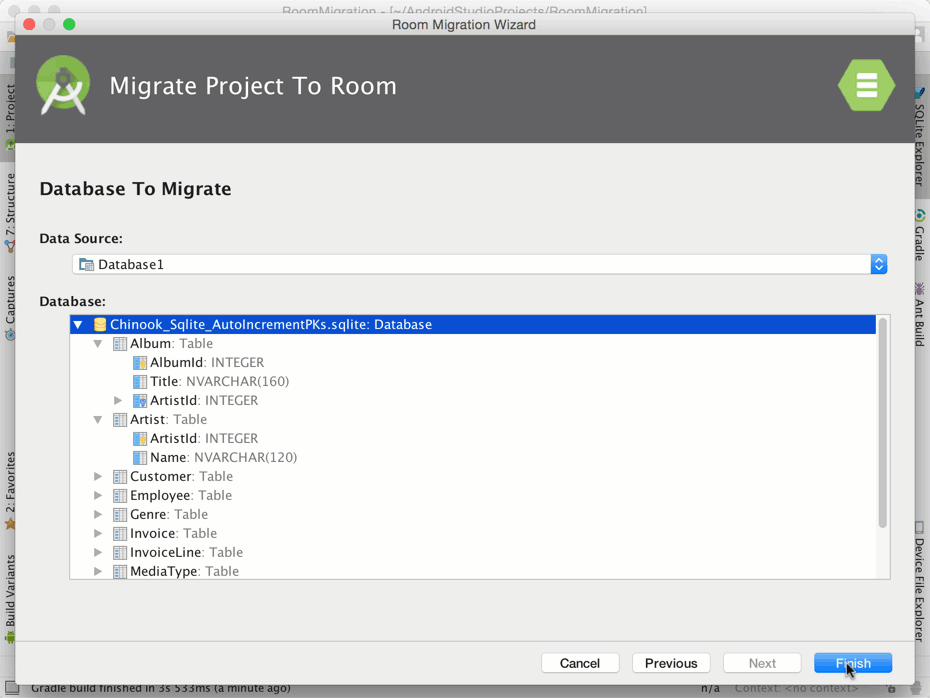Select the Genre: Table row text
The image size is (930, 698).
coord(169,514)
